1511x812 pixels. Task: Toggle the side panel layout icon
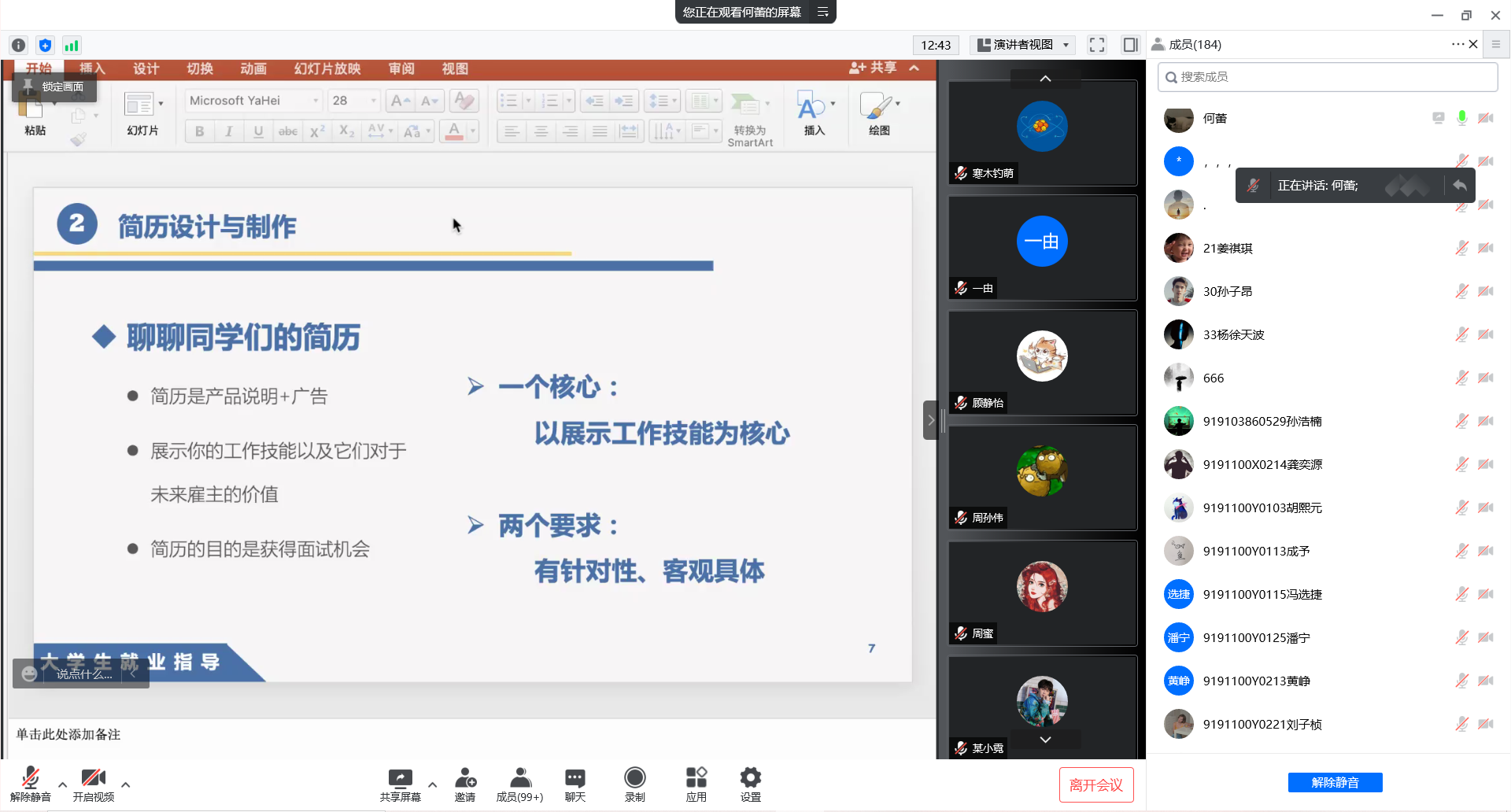(1130, 45)
